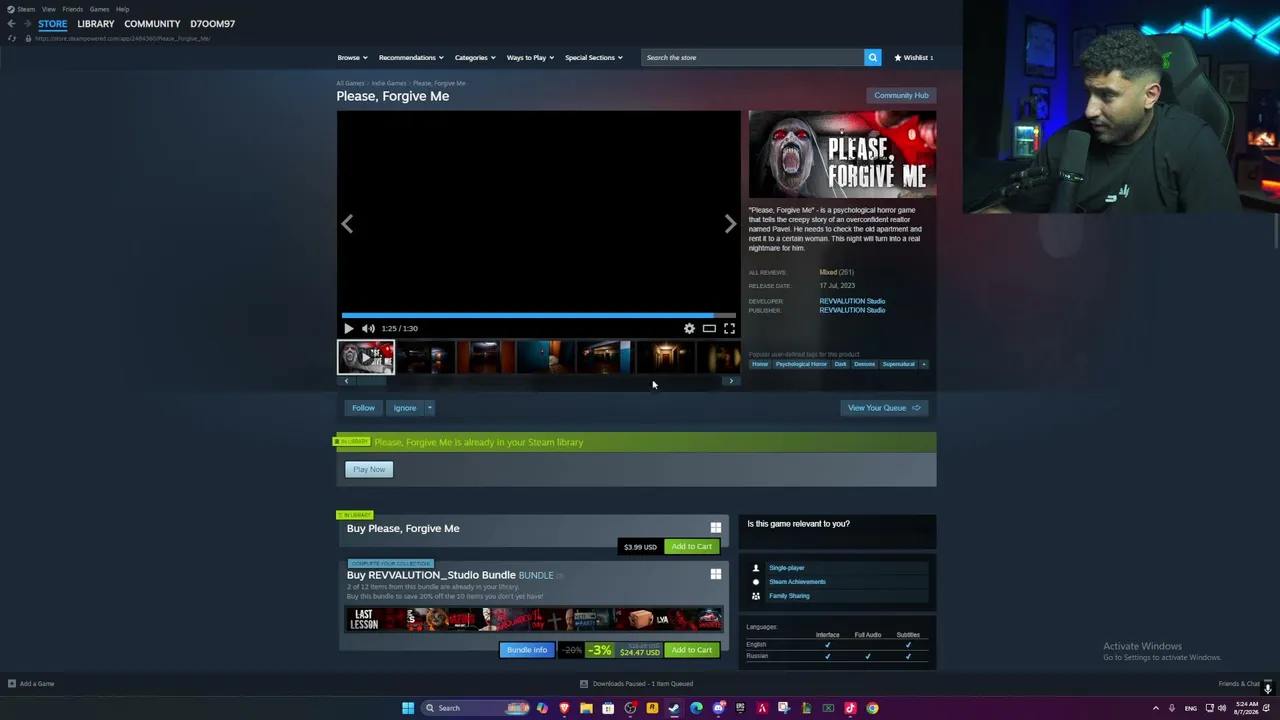Viewport: 1280px width, 720px height.
Task: Open Epic Games Launcher from taskbar
Action: (740, 708)
